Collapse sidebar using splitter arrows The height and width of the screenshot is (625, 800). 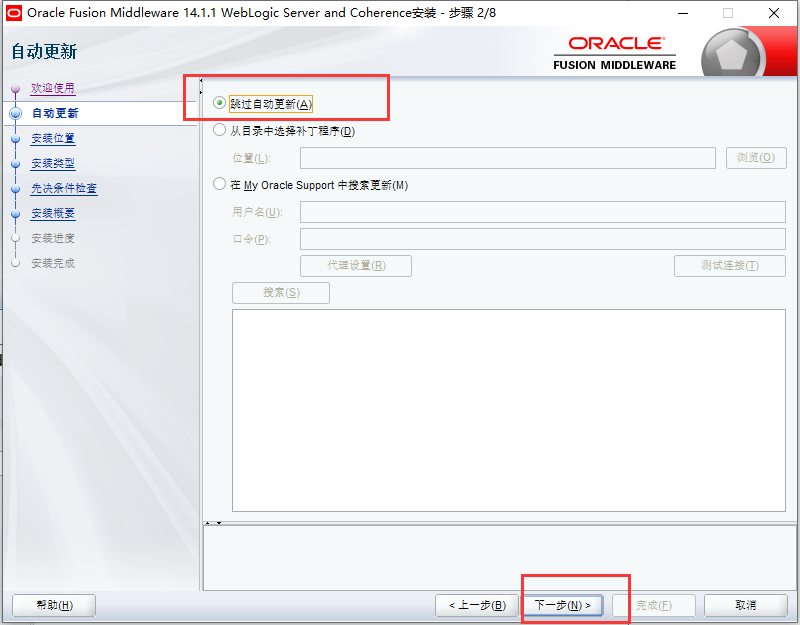[x=201, y=86]
